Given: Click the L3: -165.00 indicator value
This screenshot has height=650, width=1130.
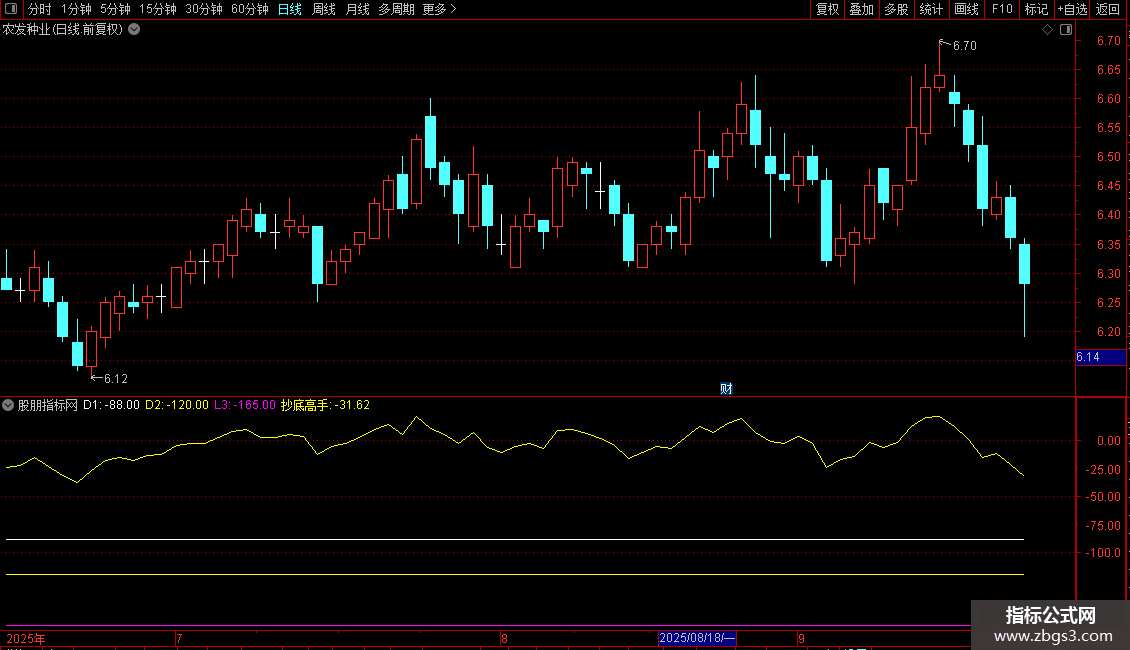Looking at the screenshot, I should coord(245,405).
